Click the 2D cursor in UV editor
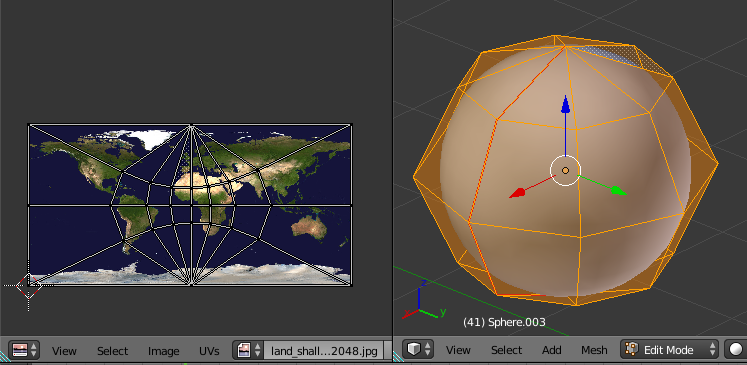 pos(29,286)
